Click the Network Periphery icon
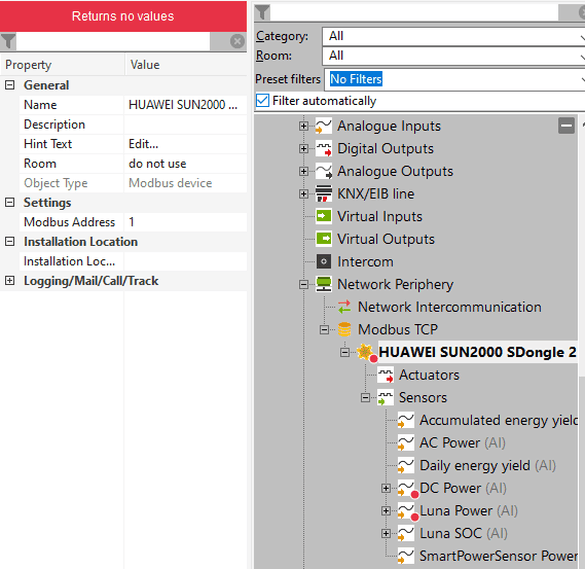The image size is (585, 569). coord(323,284)
